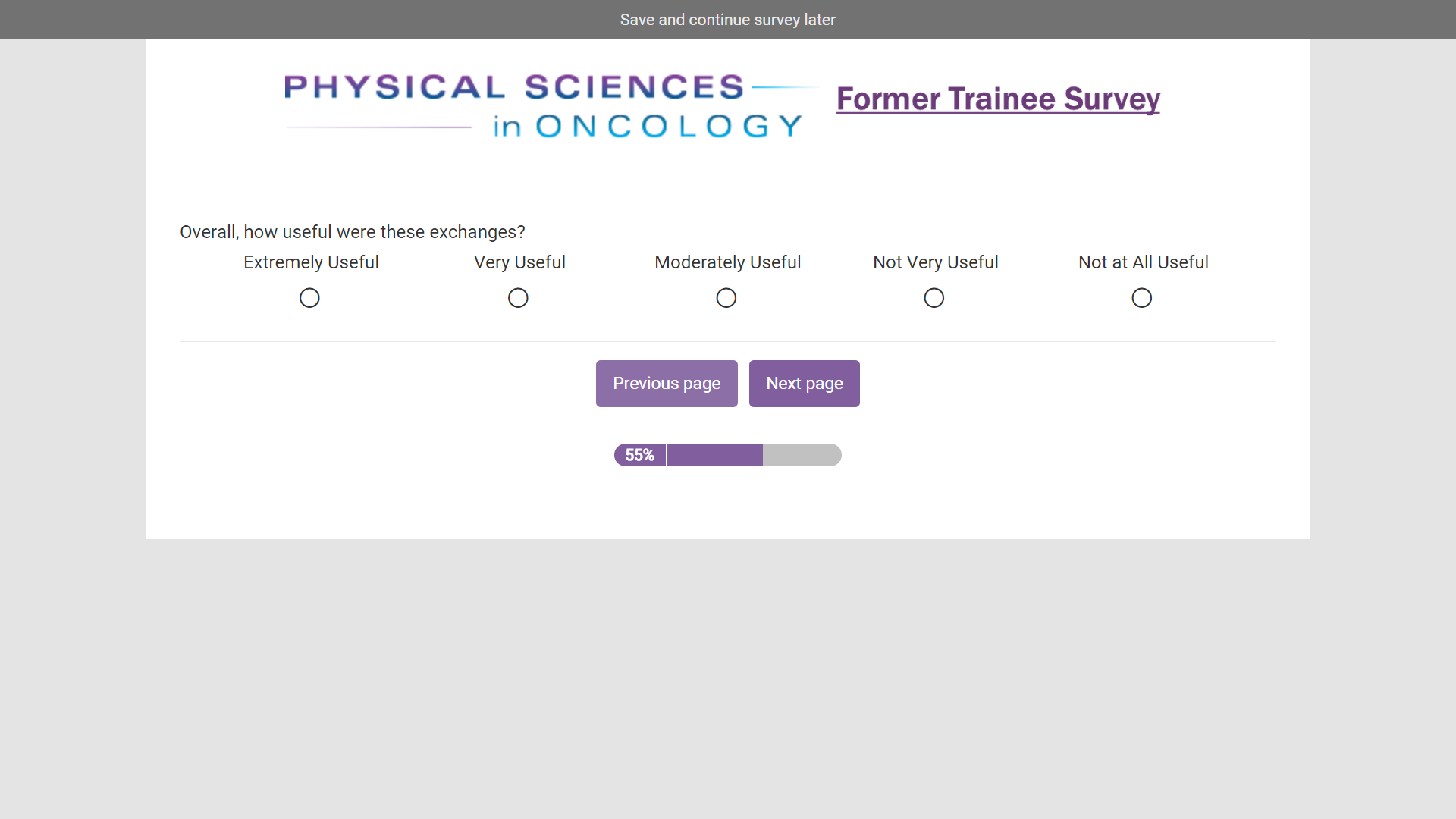Pick the Not Very Useful radio button
The image size is (1456, 819).
934,298
